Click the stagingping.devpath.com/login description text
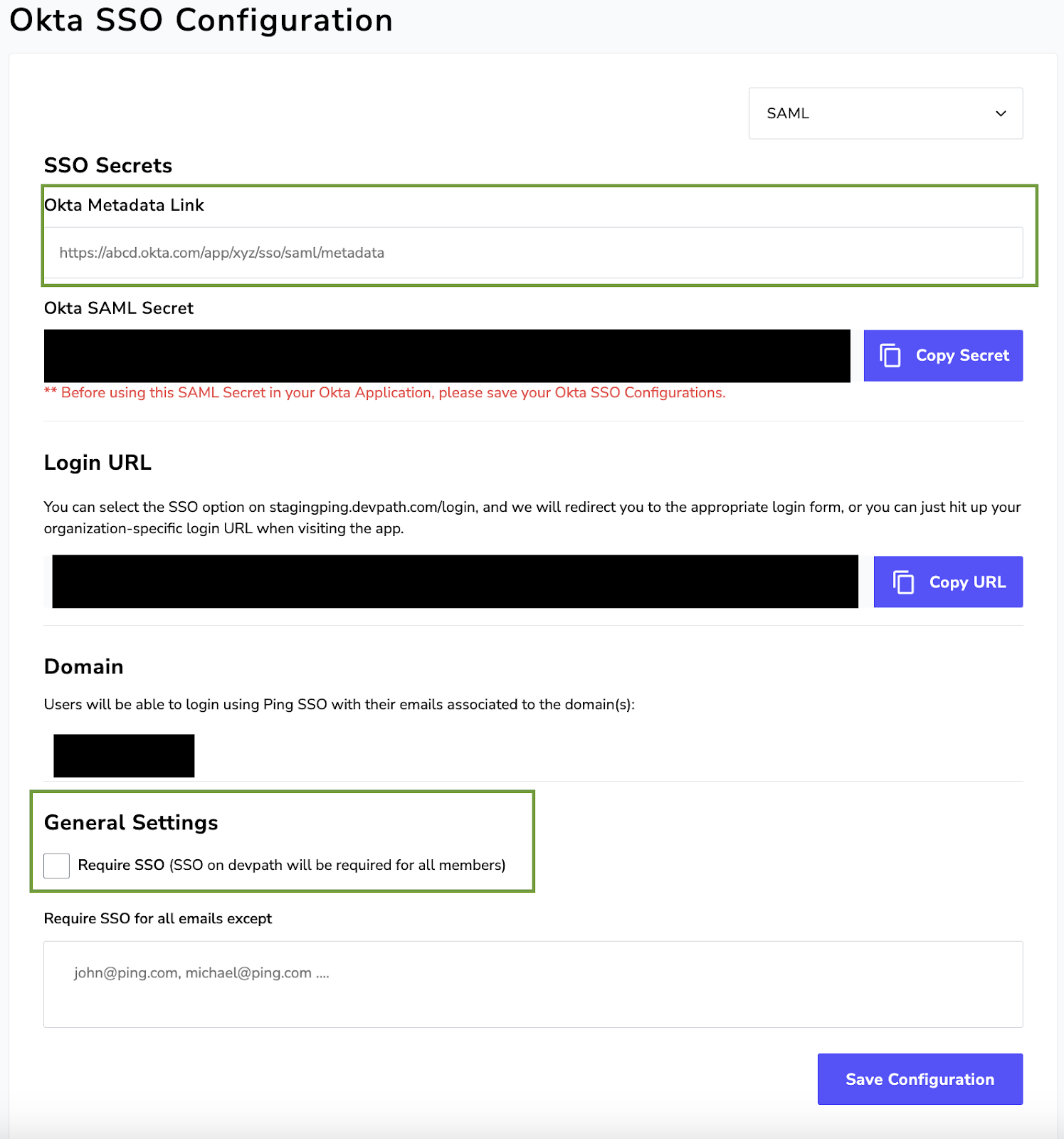Screen dimensions: 1064x1139 [532, 518]
